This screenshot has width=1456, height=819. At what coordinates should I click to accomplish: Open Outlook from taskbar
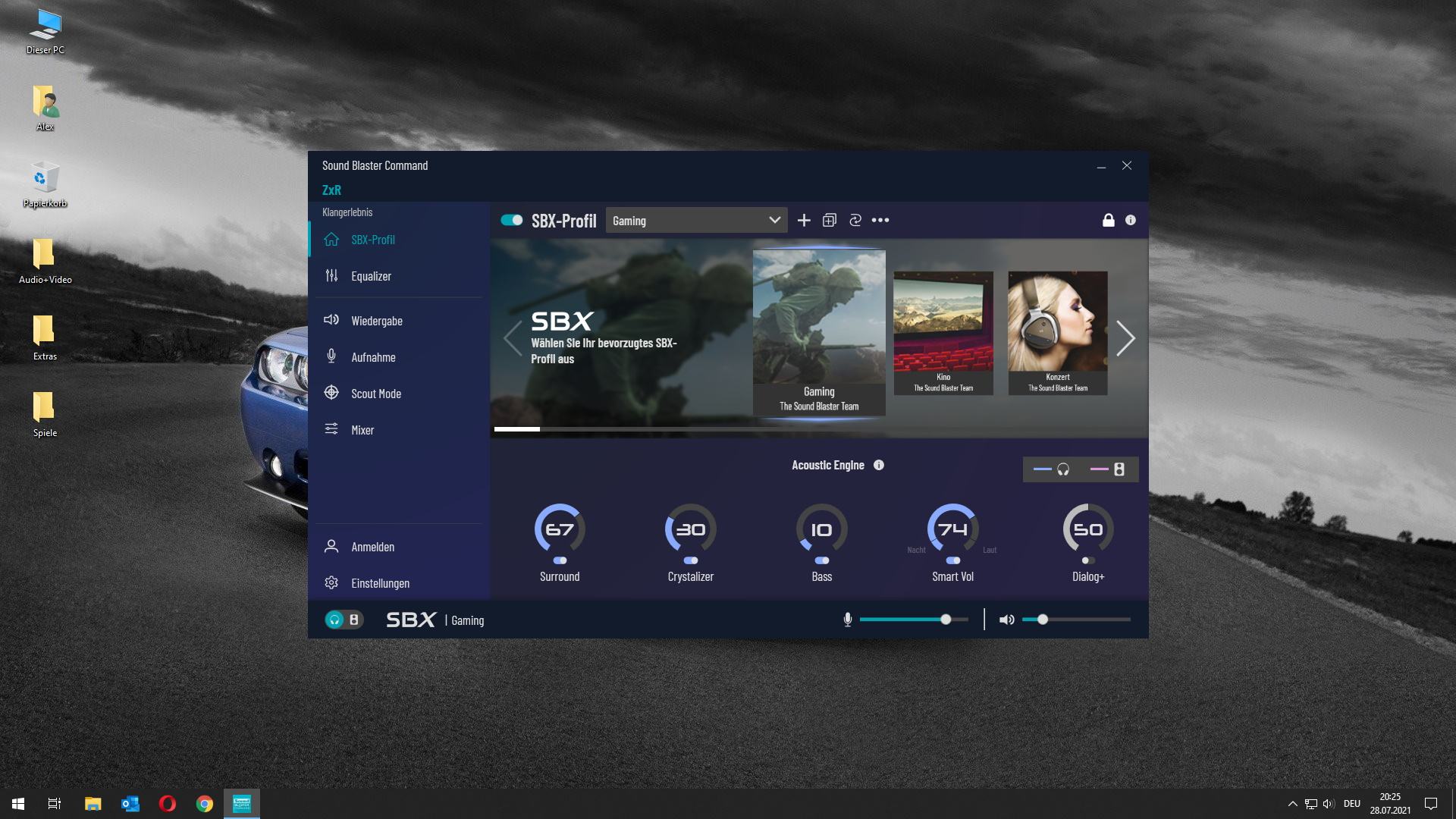(x=130, y=804)
